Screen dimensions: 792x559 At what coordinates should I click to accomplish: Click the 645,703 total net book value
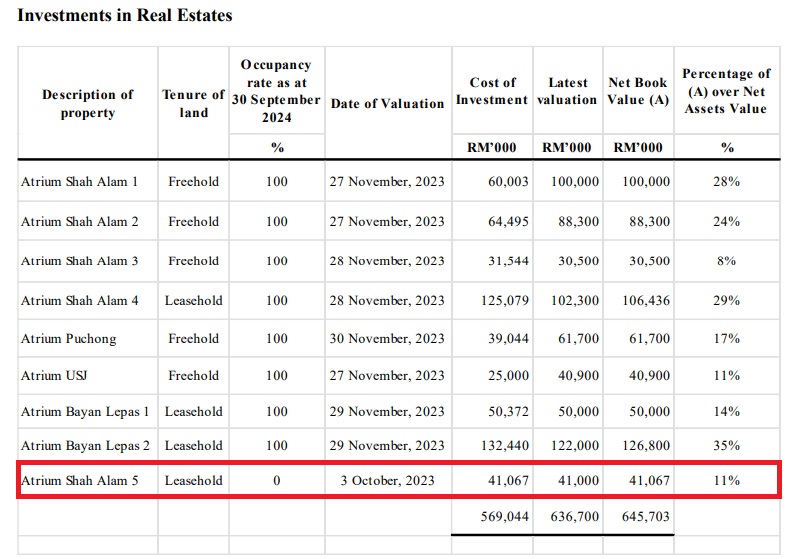click(x=646, y=517)
